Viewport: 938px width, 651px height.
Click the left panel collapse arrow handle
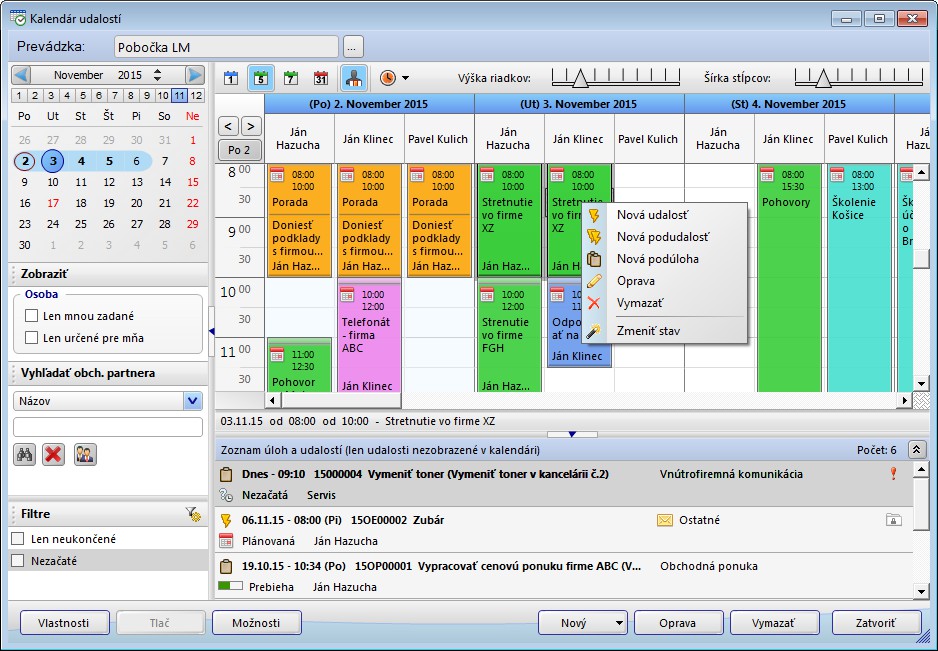pyautogui.click(x=211, y=331)
